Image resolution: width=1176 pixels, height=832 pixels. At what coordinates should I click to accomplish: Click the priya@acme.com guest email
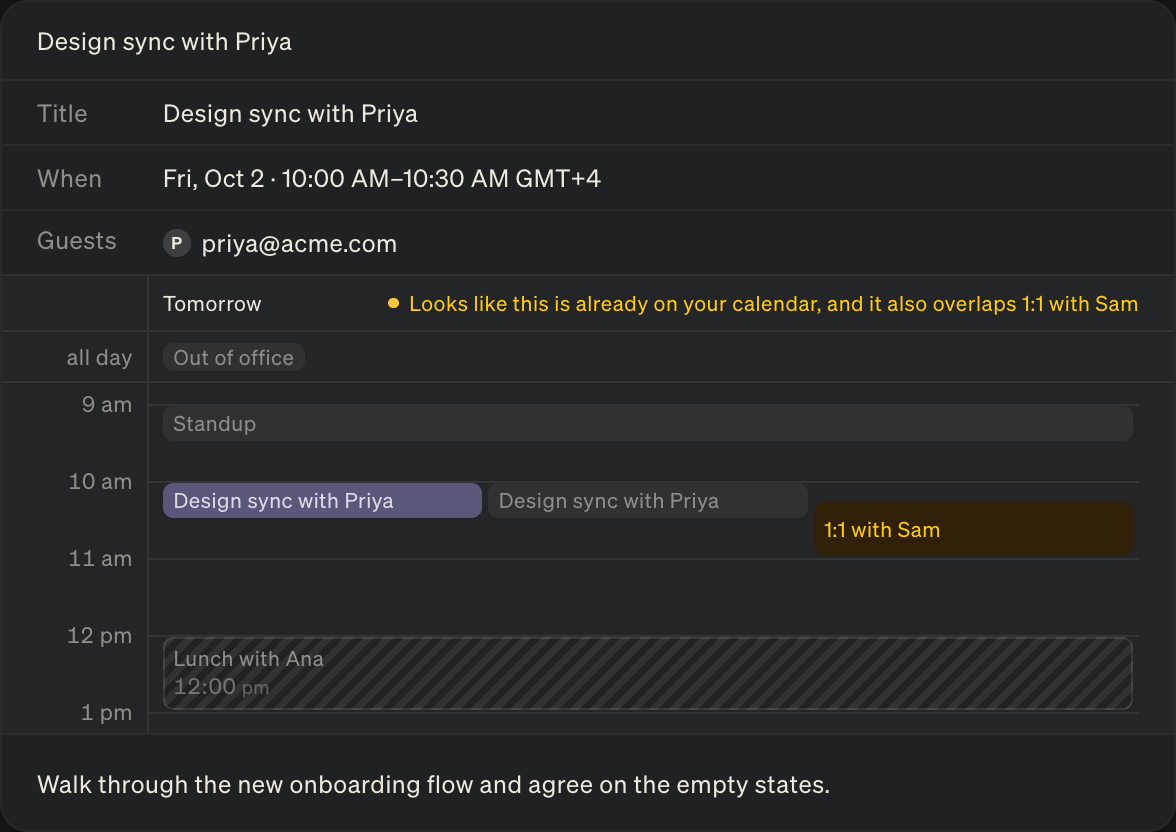tap(299, 244)
